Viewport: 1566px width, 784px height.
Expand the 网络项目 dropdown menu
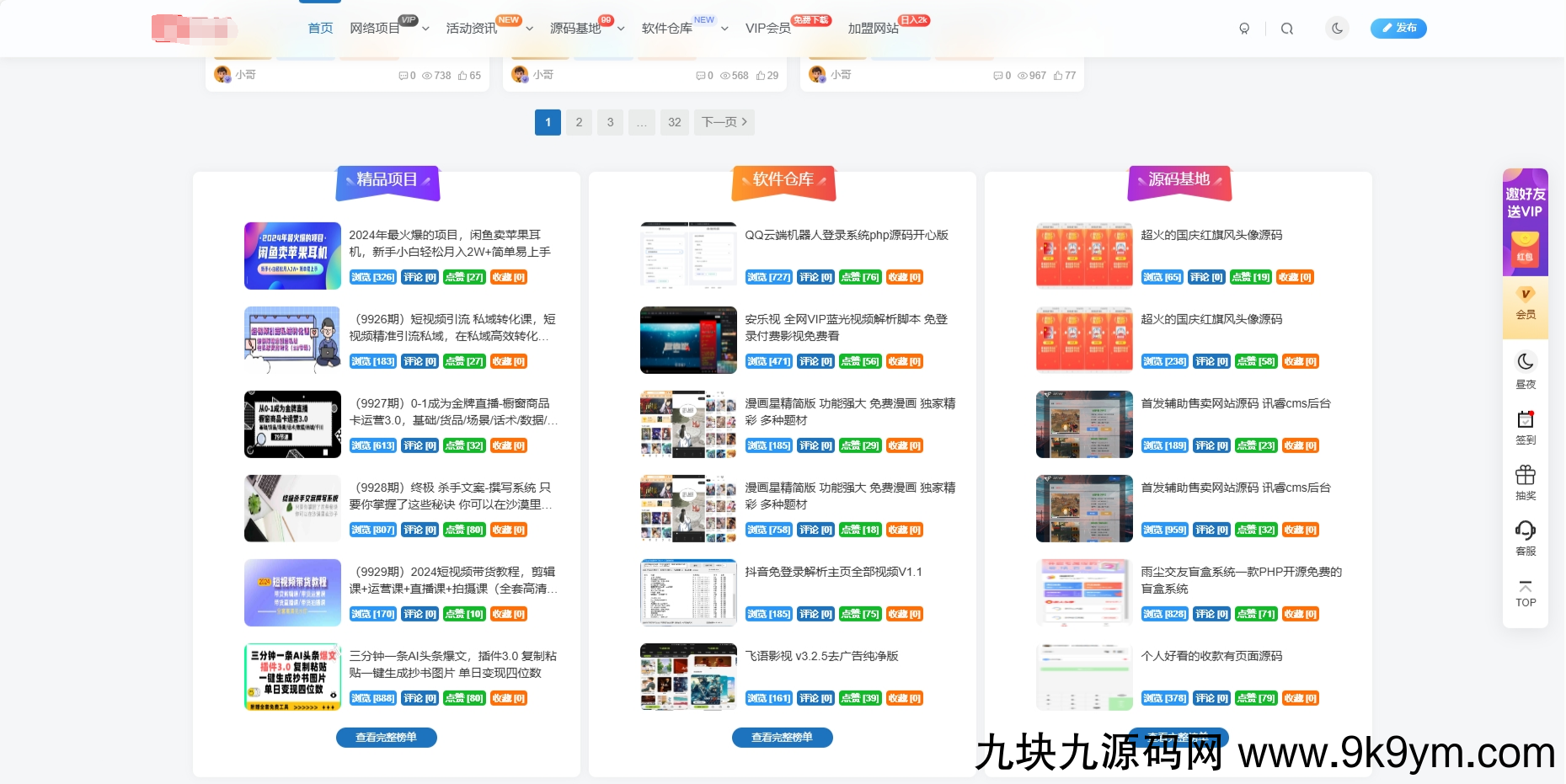(389, 29)
